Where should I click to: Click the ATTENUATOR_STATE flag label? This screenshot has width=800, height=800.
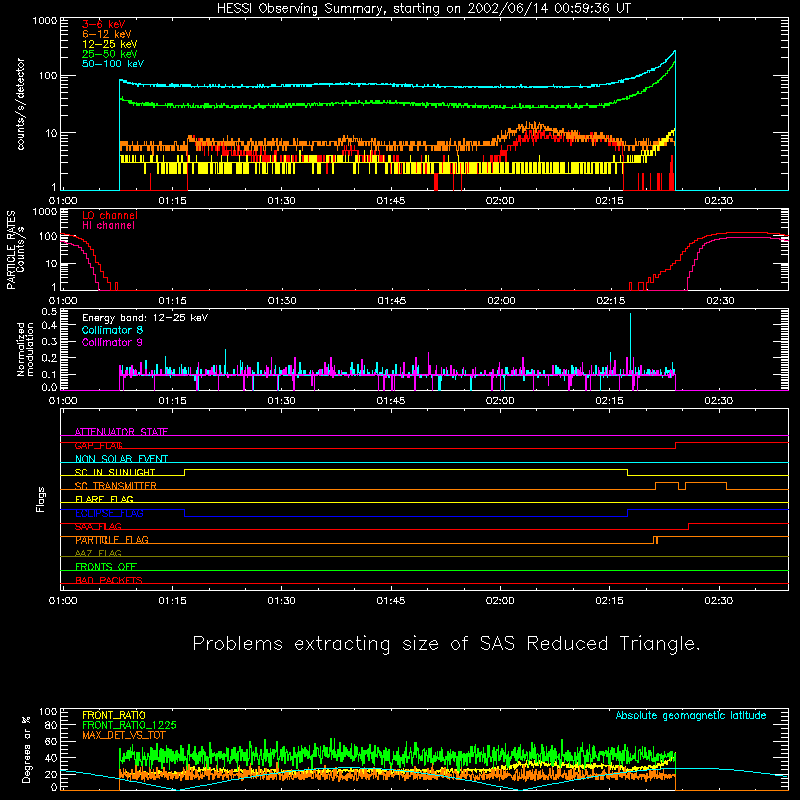tap(121, 432)
